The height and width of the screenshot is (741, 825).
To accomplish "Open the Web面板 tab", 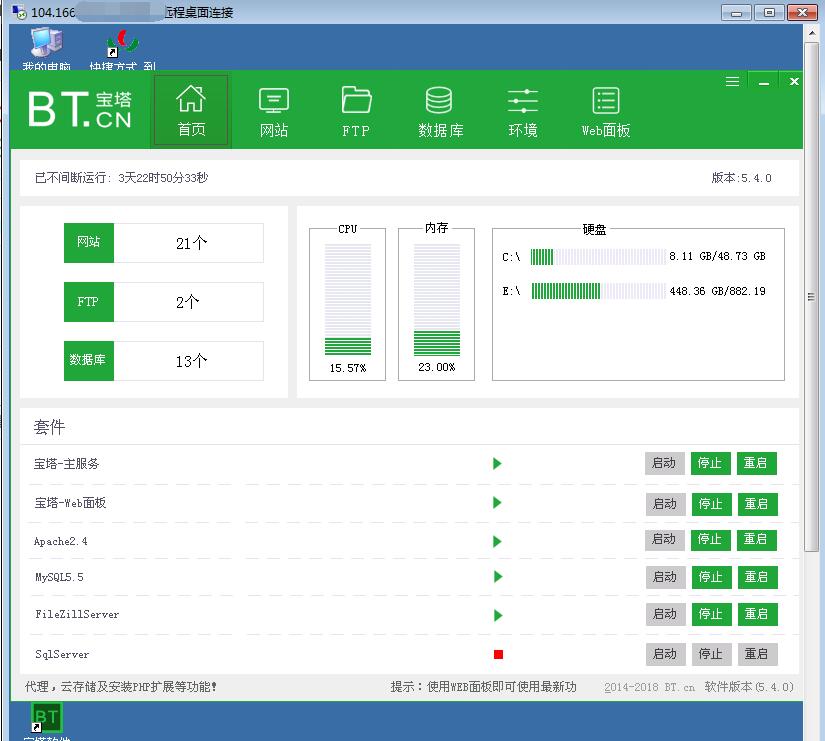I will [x=606, y=112].
